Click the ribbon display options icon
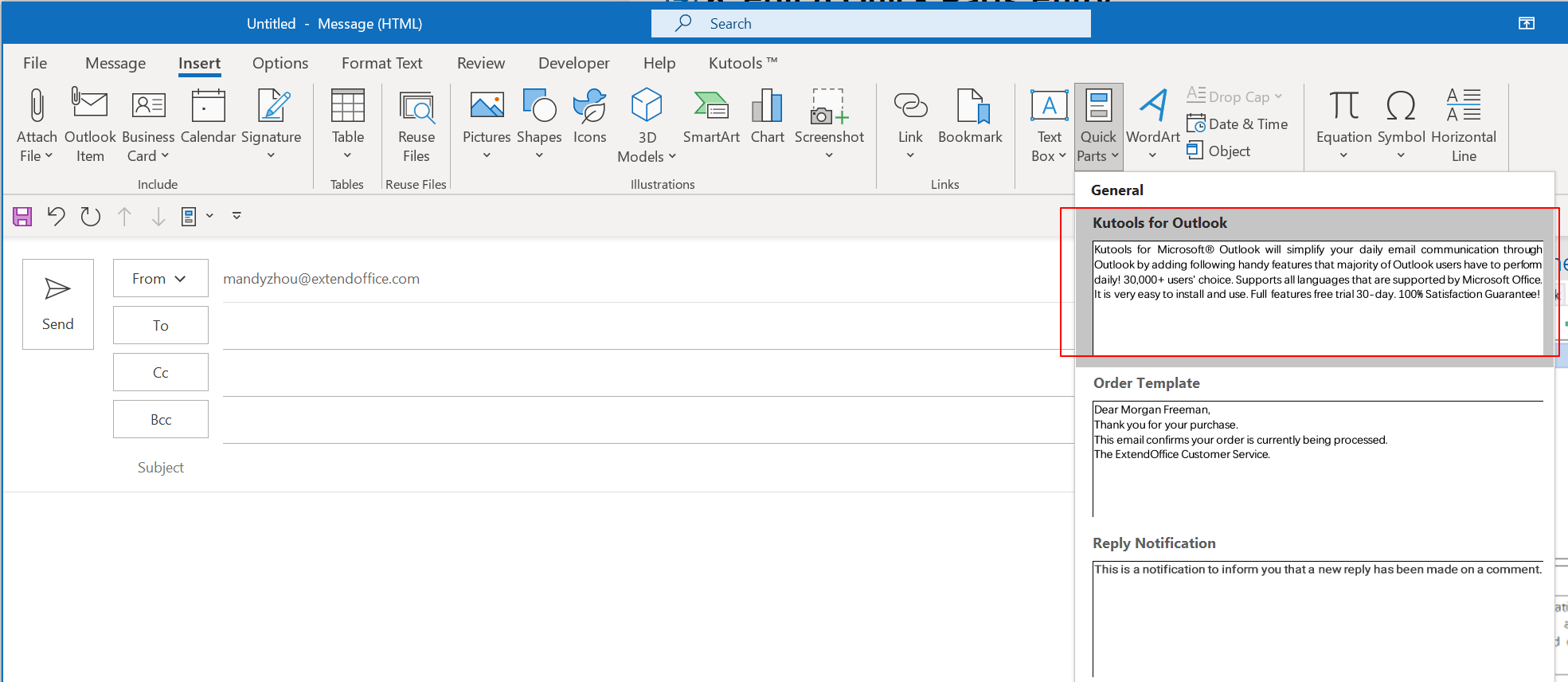 (x=1527, y=23)
